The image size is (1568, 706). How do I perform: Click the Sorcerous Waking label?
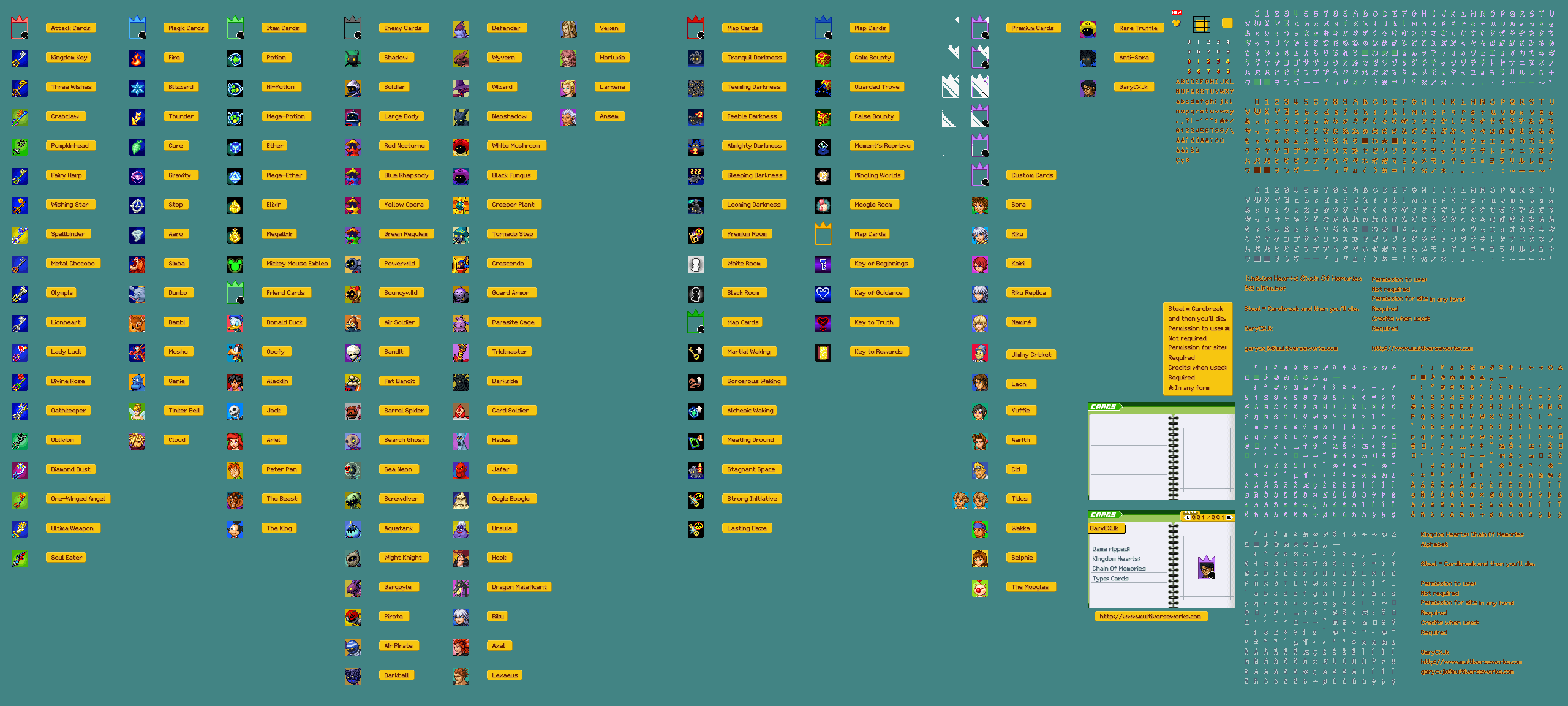click(x=754, y=381)
